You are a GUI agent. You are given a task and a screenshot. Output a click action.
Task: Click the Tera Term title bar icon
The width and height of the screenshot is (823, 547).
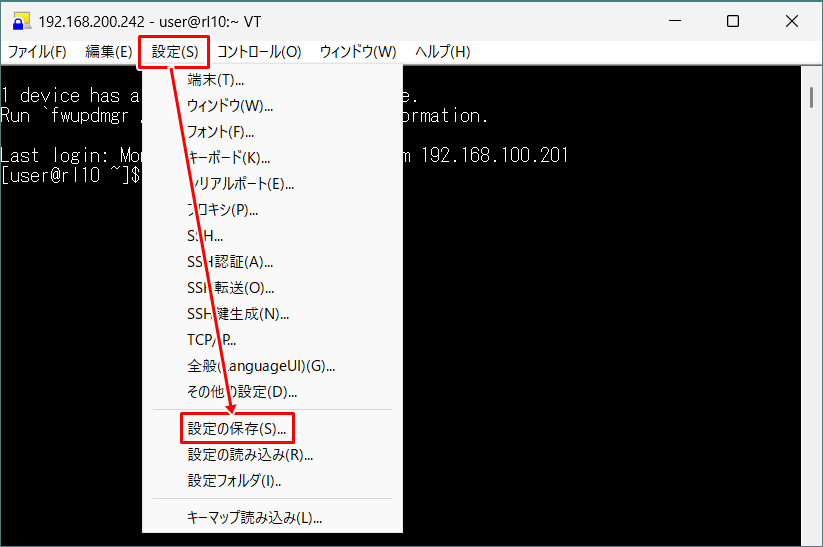[x=21, y=21]
